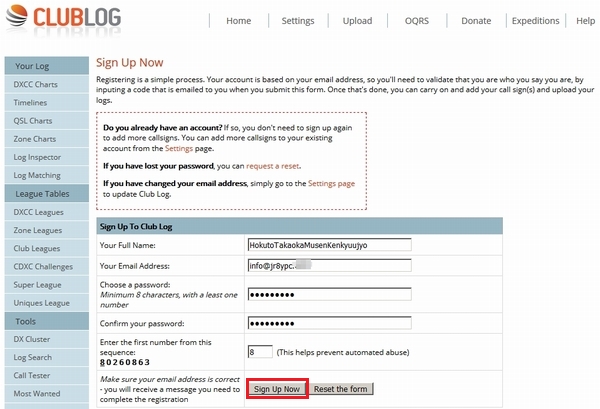The height and width of the screenshot is (409, 600).
Task: Click the Tools sidebar header
Action: (x=47, y=321)
